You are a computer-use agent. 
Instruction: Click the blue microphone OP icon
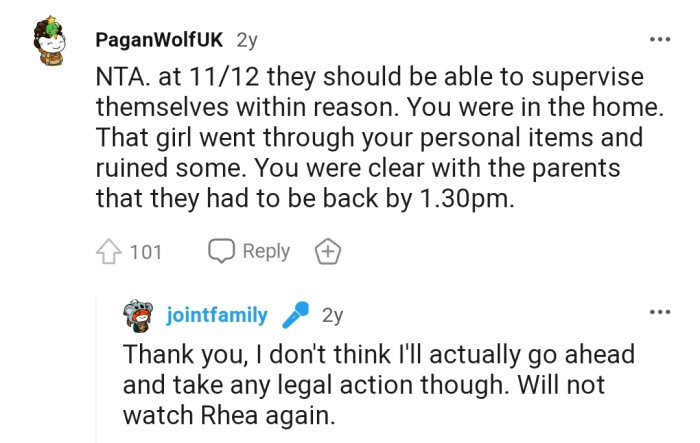[295, 316]
